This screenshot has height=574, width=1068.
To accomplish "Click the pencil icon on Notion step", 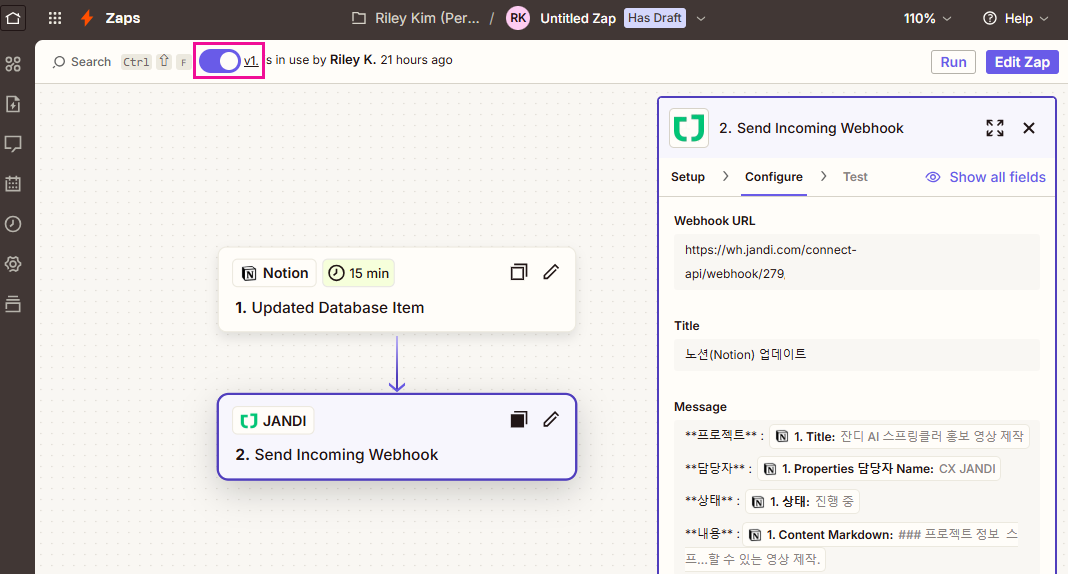I will (551, 272).
